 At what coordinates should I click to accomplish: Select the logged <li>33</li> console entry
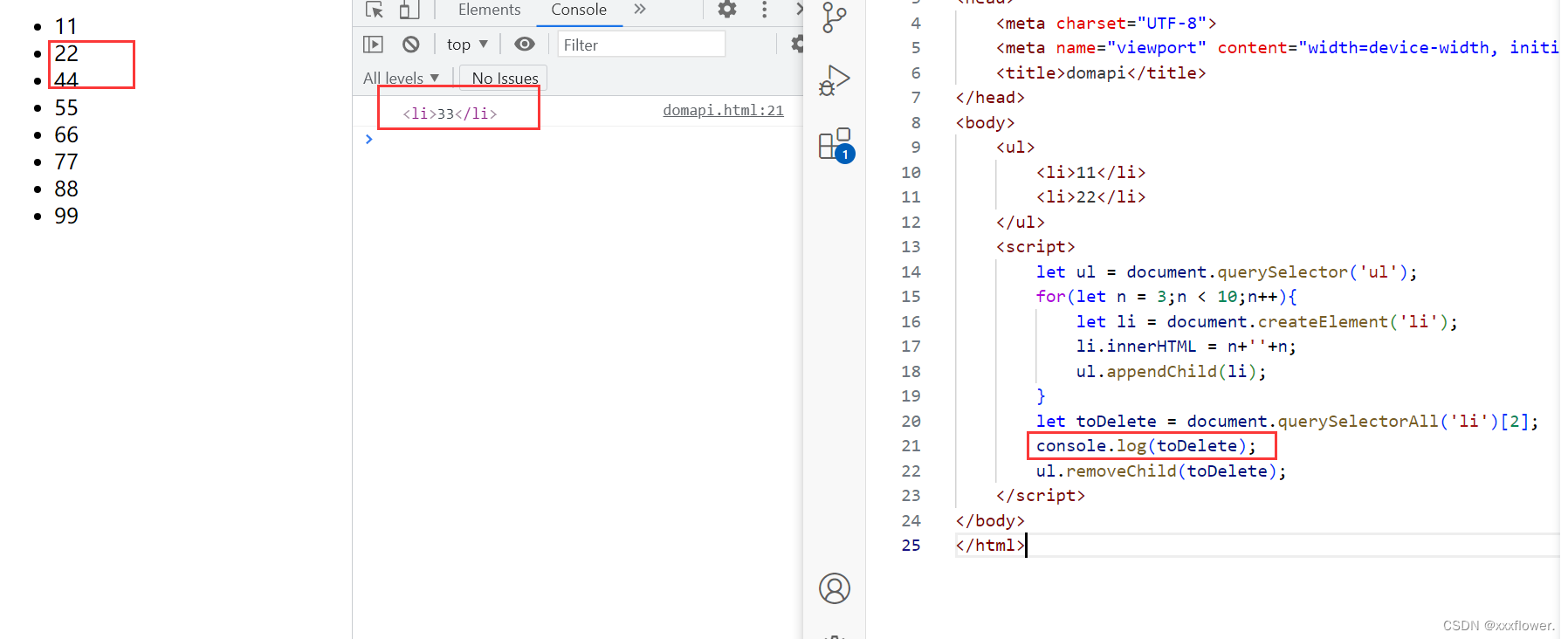(450, 113)
